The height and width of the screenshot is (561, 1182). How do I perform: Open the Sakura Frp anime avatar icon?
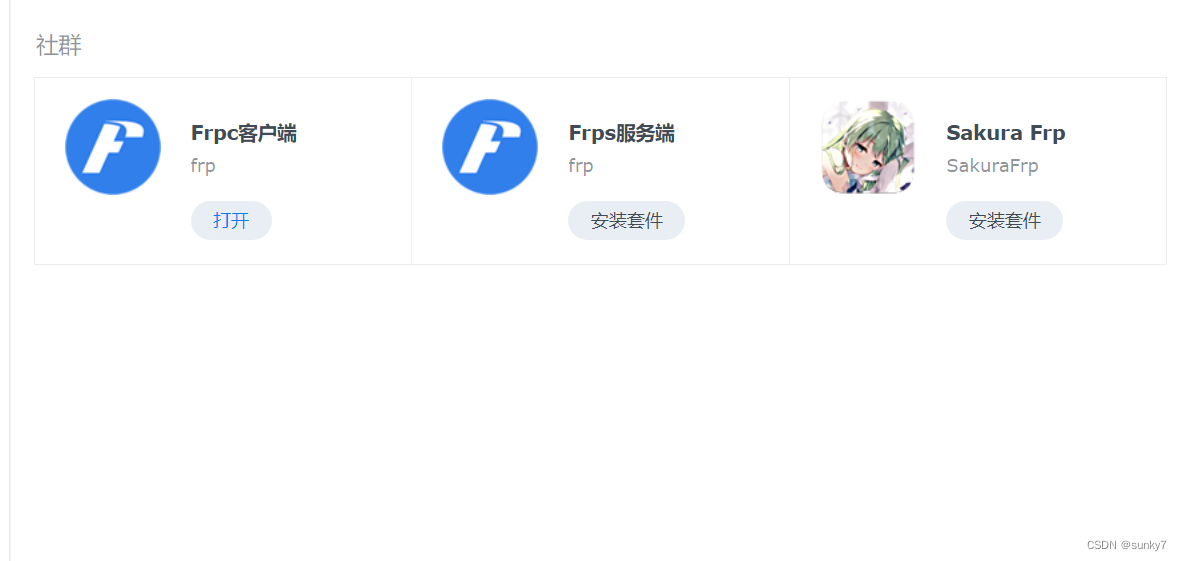[x=868, y=147]
